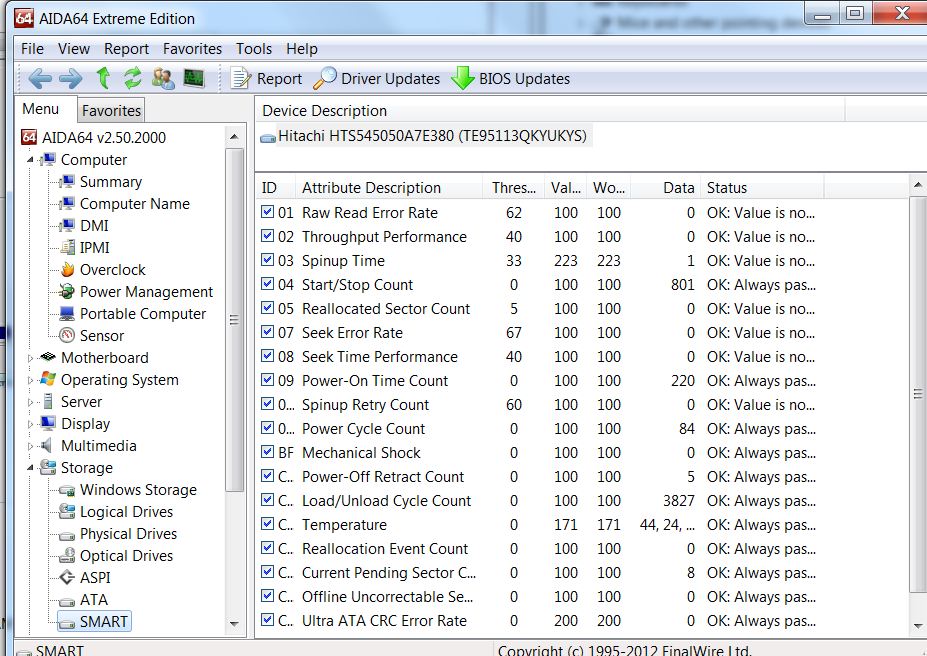Viewport: 927px width, 656px height.
Task: Click the Device Description column header
Action: tap(550, 111)
